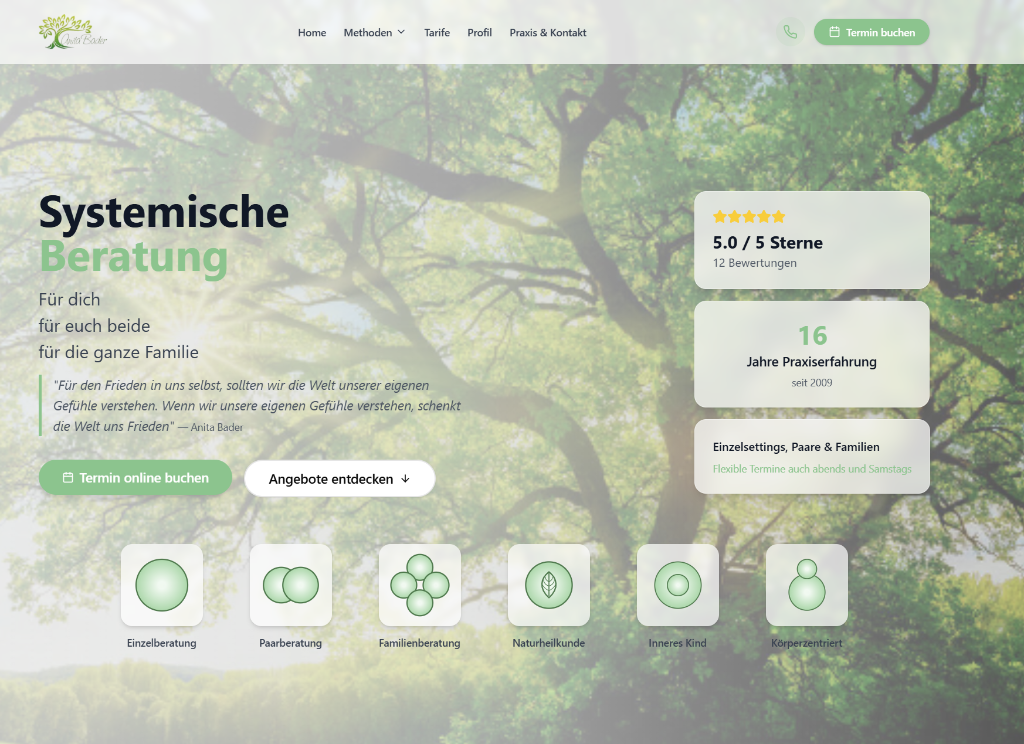This screenshot has height=744, width=1024.
Task: Click the Inneres Kind label
Action: [x=678, y=643]
